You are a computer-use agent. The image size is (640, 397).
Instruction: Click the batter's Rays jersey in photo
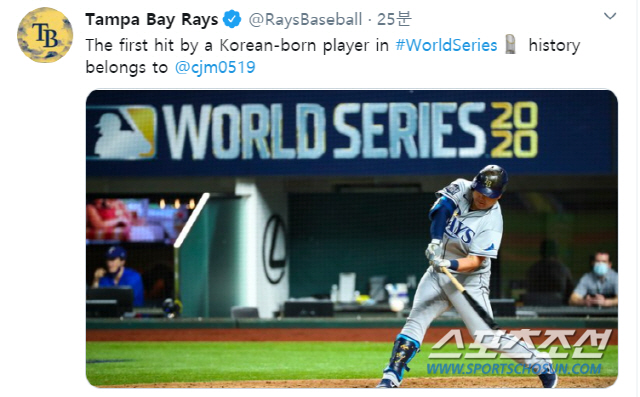point(471,226)
